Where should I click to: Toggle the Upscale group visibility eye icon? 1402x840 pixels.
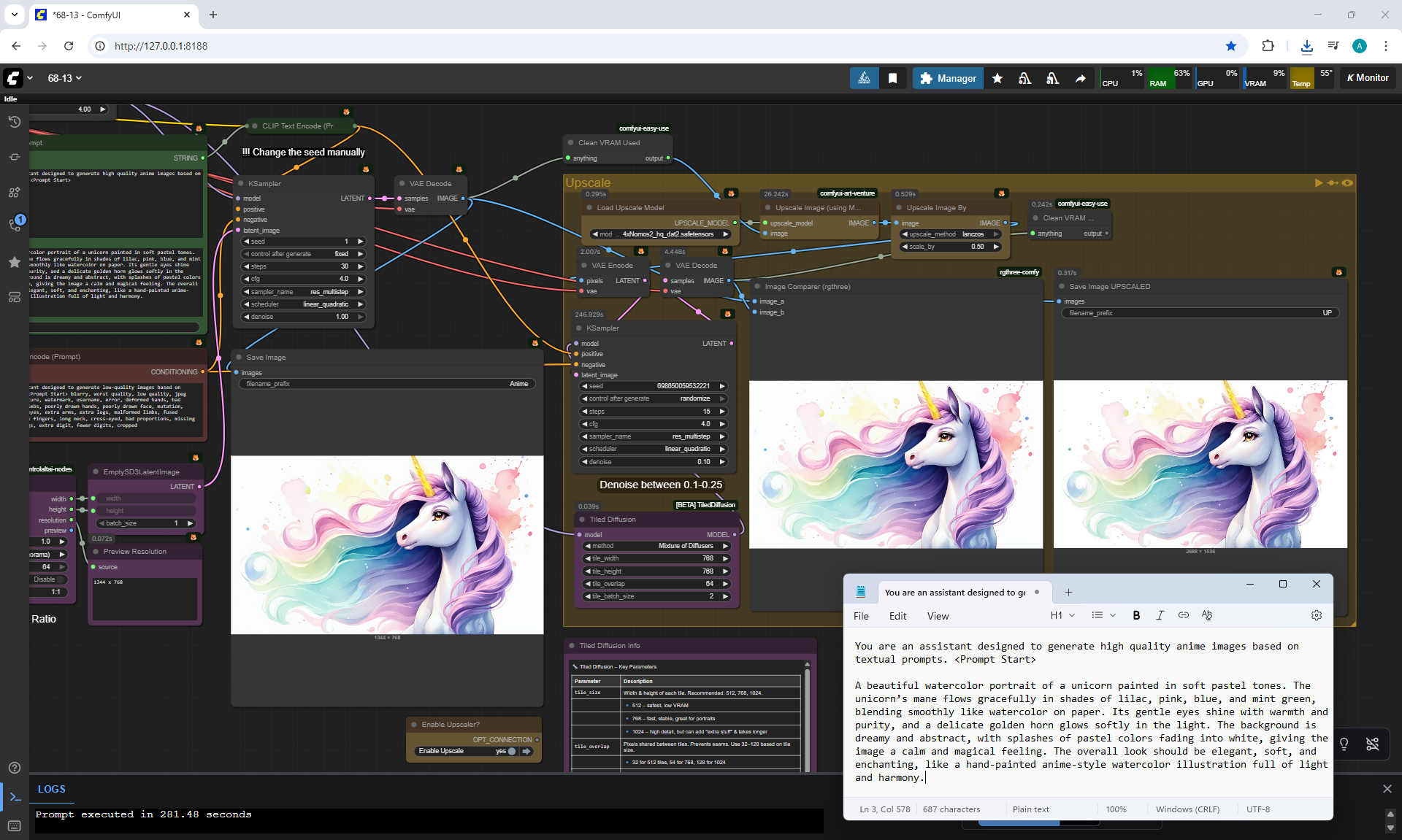1347,183
